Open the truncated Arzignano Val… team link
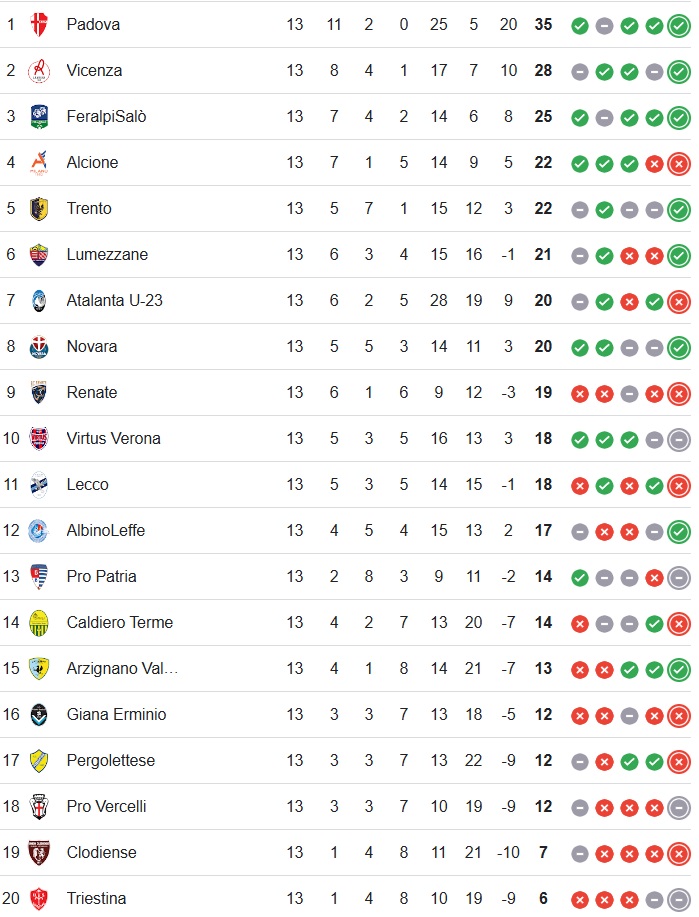The height and width of the screenshot is (917, 699). pyautogui.click(x=122, y=668)
